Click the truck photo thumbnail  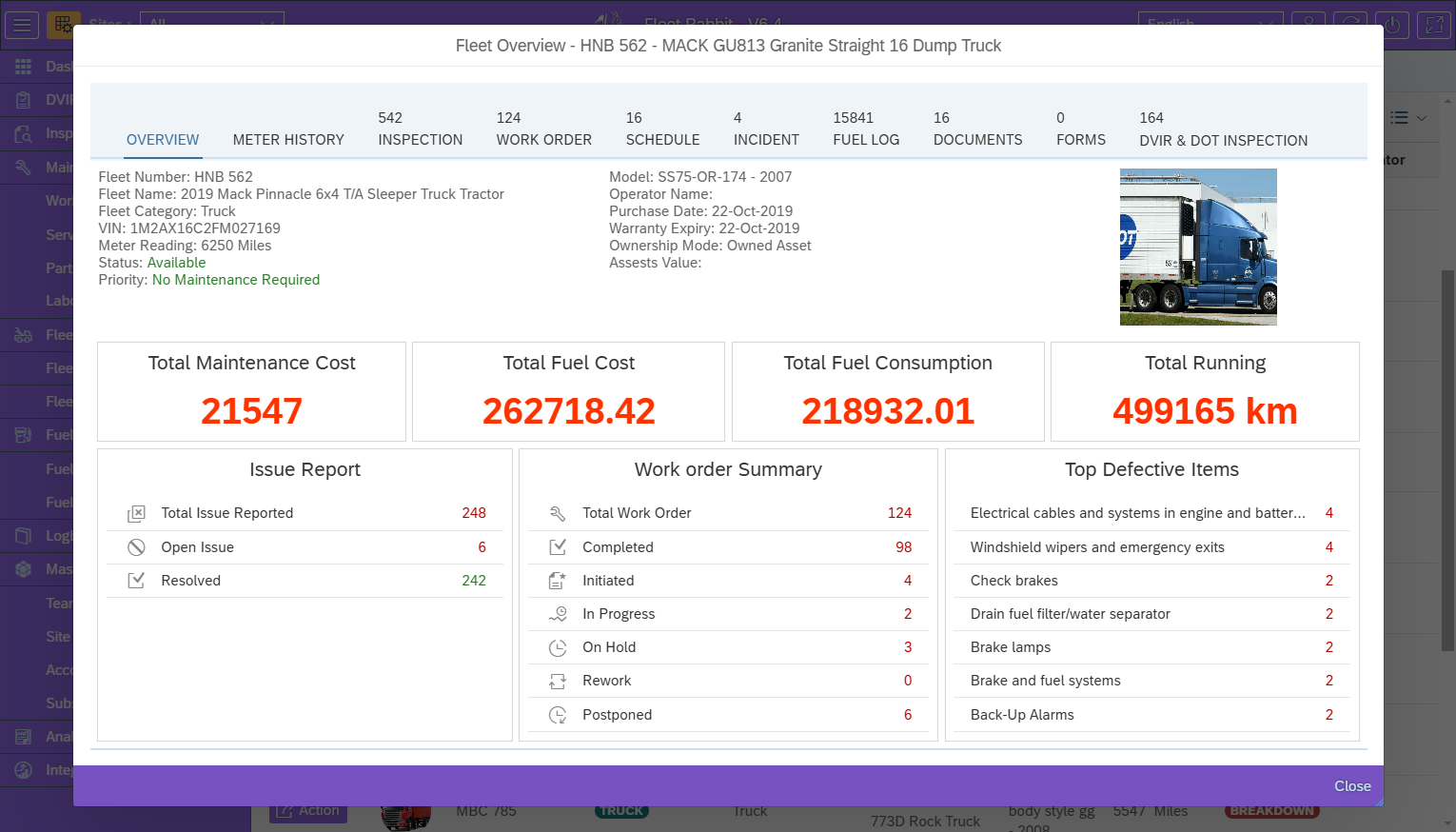pyautogui.click(x=1198, y=247)
